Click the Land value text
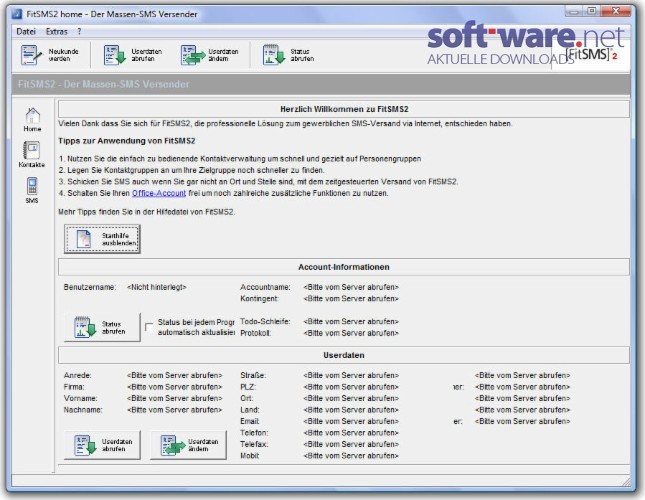The height and width of the screenshot is (500, 645). pos(351,410)
